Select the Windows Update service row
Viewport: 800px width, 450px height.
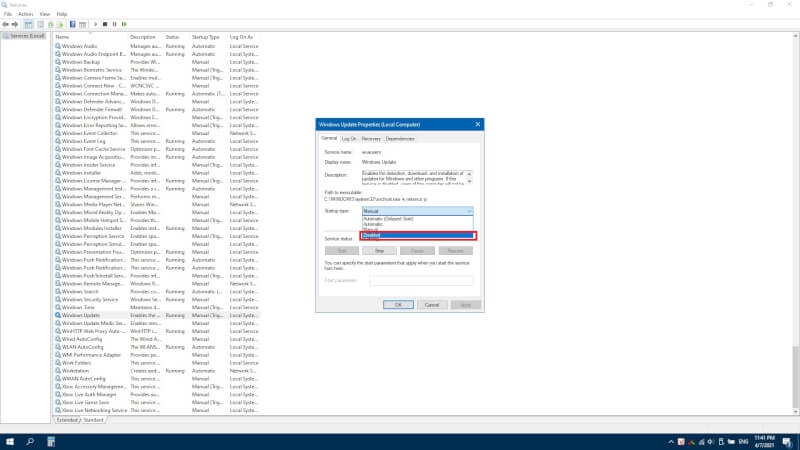157,315
